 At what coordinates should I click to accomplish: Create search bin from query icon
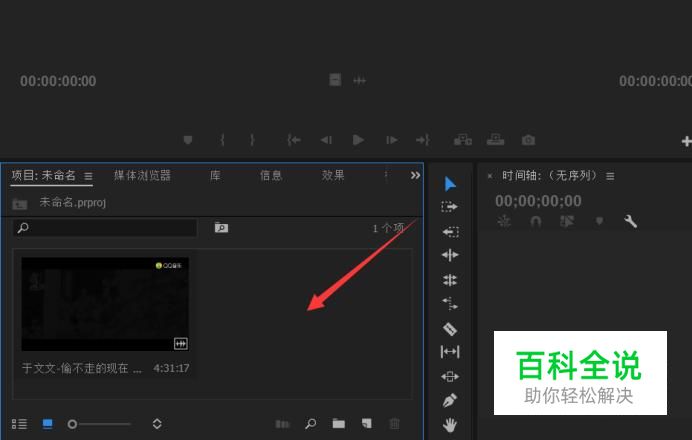click(221, 227)
